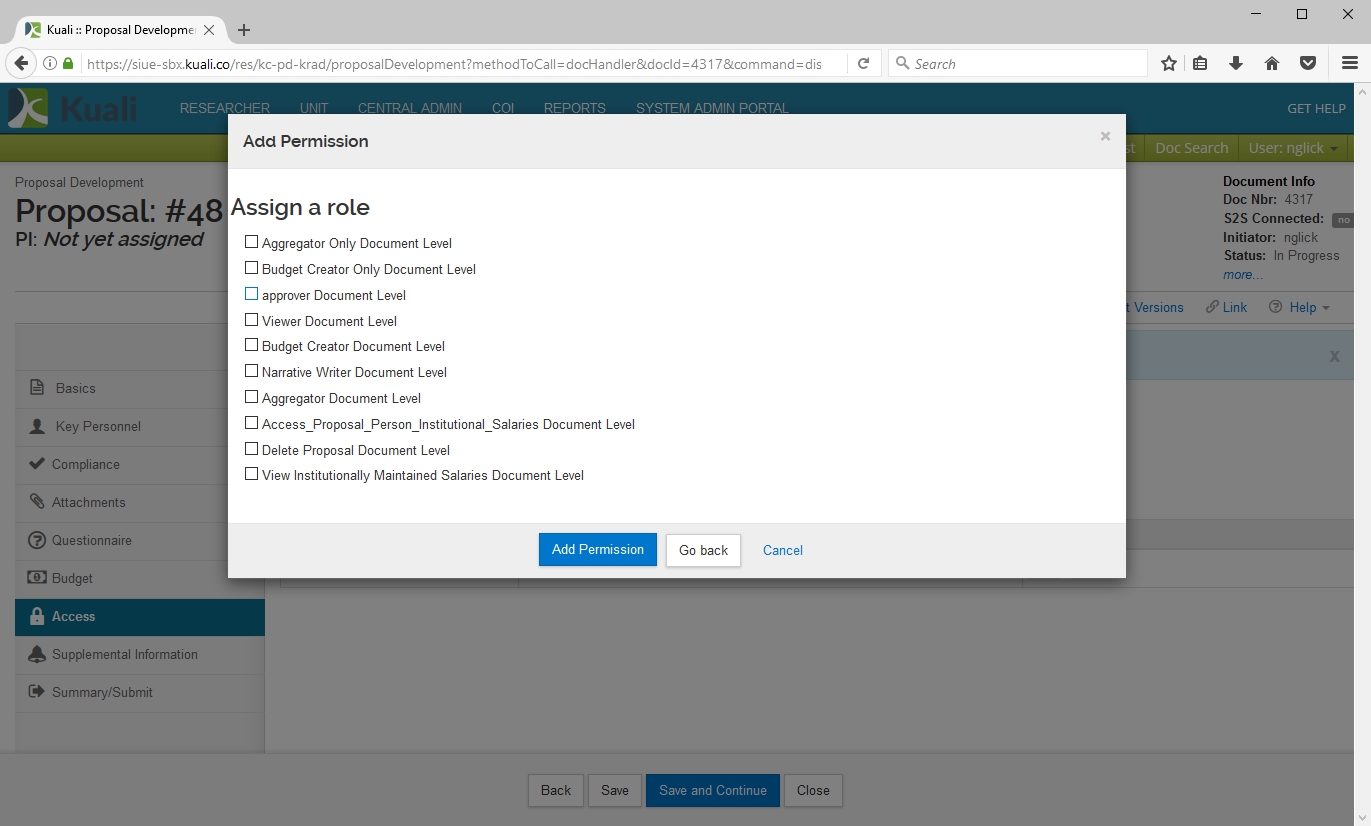This screenshot has width=1371, height=826.
Task: Click the Go back button
Action: coord(703,550)
